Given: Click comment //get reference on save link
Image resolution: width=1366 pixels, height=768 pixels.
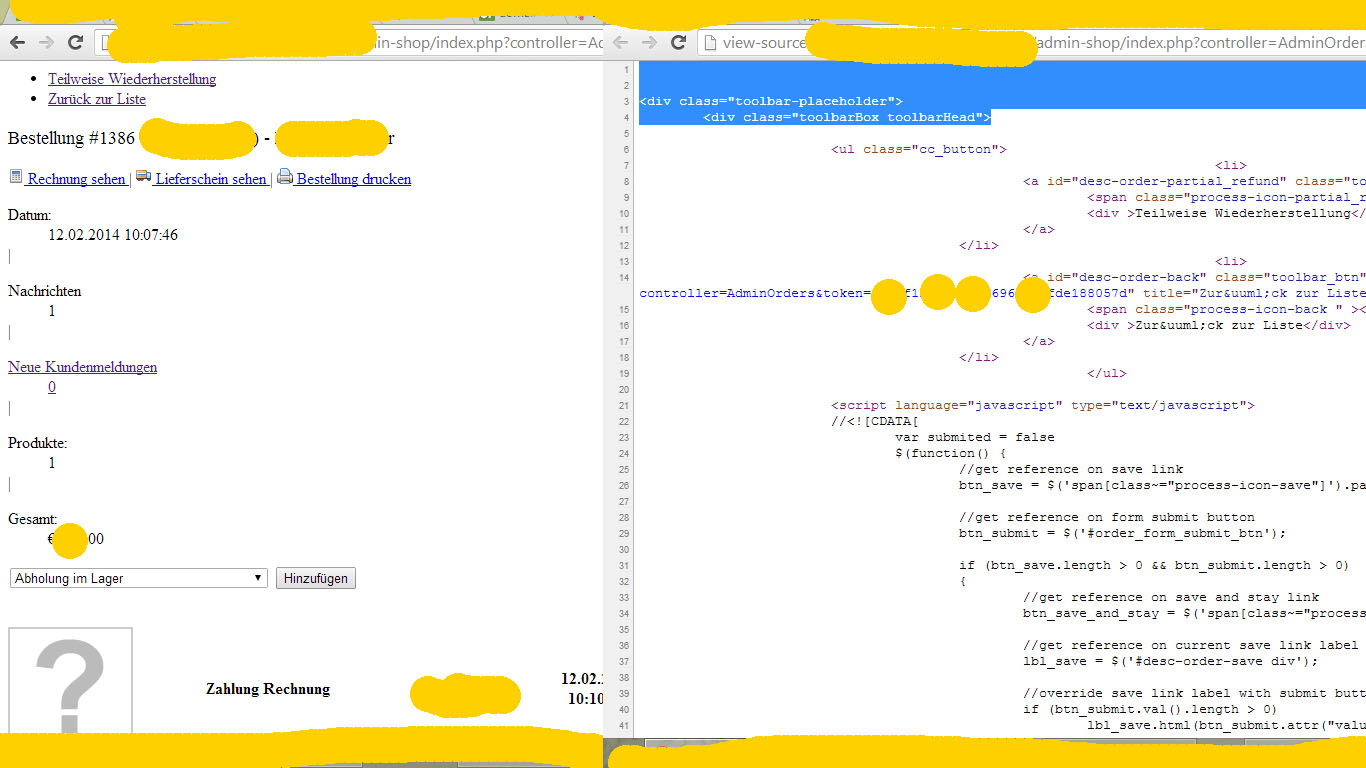Looking at the screenshot, I should [x=1071, y=469].
